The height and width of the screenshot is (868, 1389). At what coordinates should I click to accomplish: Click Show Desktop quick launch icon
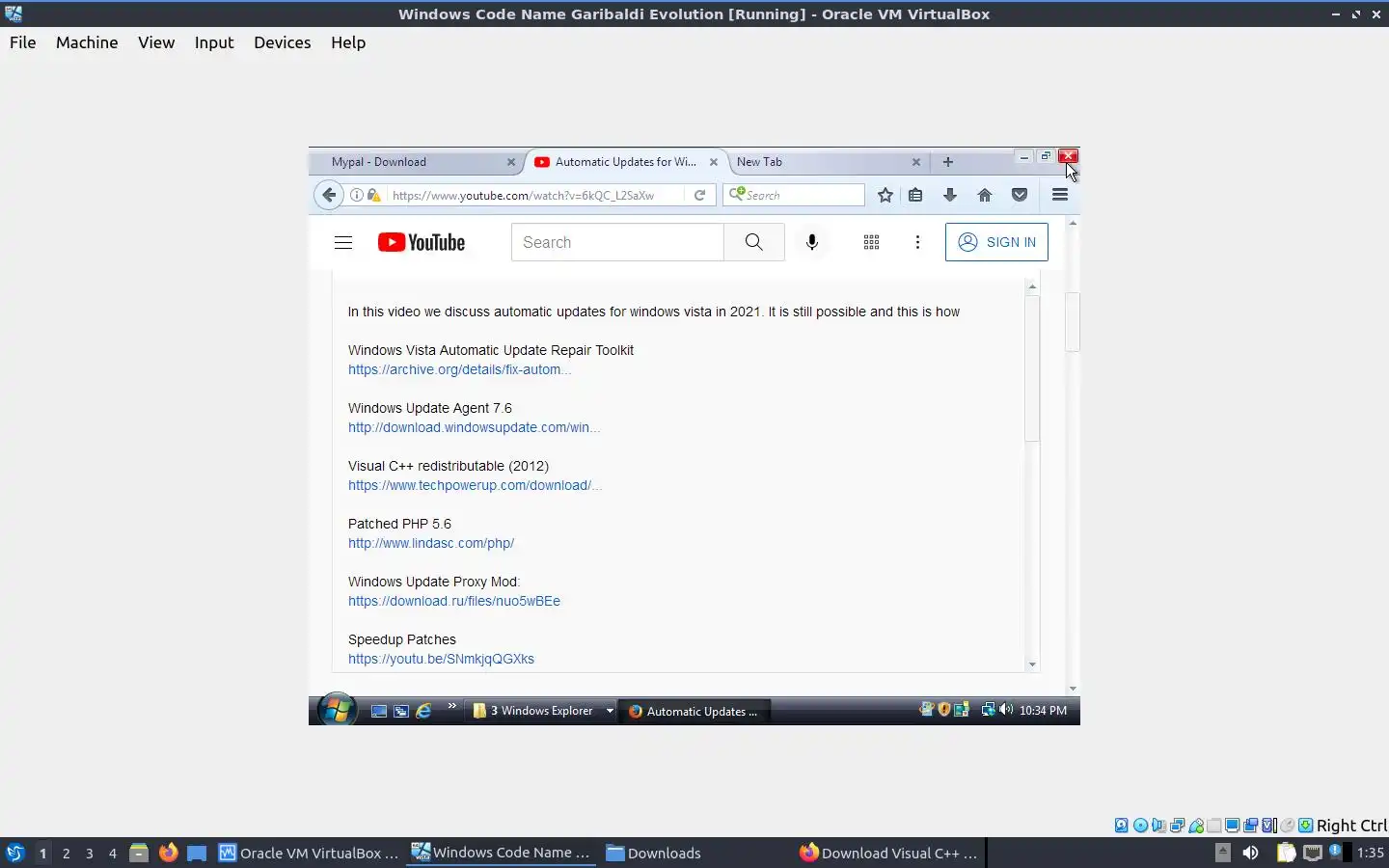(x=379, y=711)
